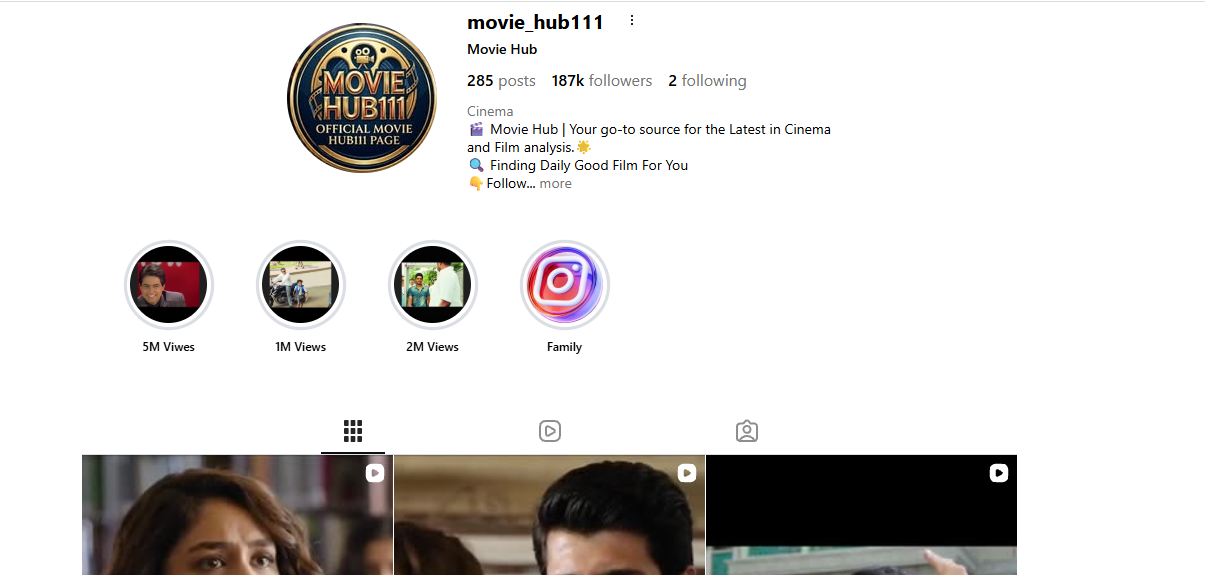Click the 2M Views highlight label
1205x575 pixels.
tap(433, 347)
